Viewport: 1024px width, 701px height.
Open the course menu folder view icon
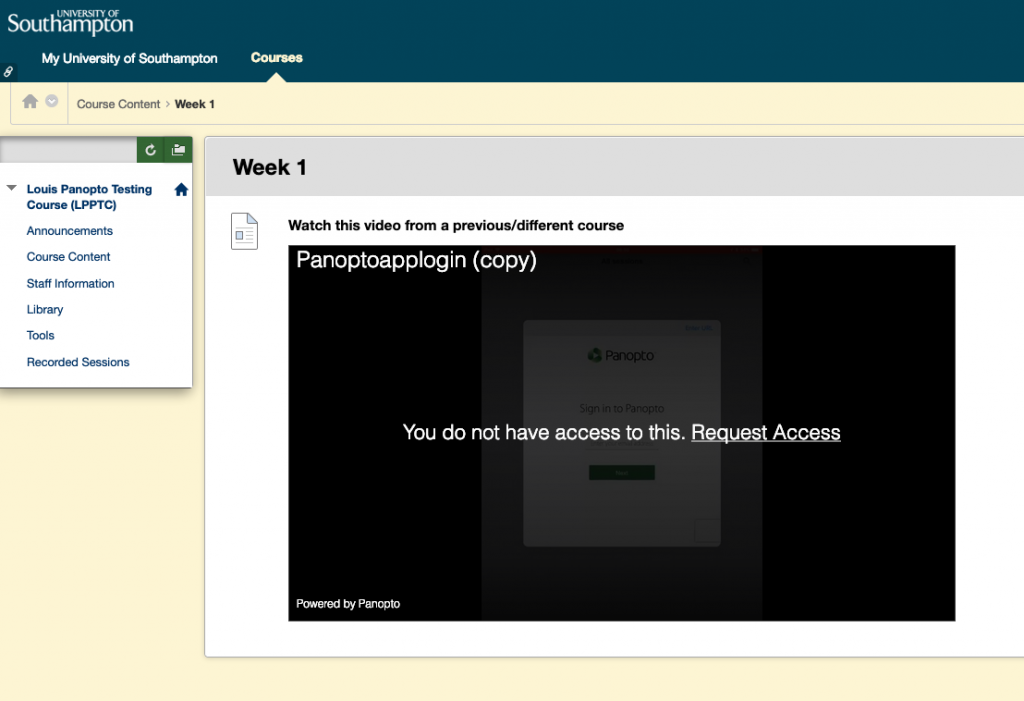pyautogui.click(x=178, y=150)
